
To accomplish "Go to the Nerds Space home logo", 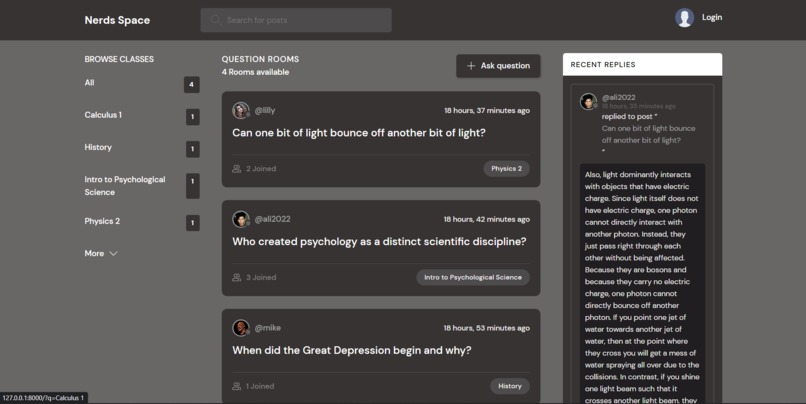I will click(117, 20).
